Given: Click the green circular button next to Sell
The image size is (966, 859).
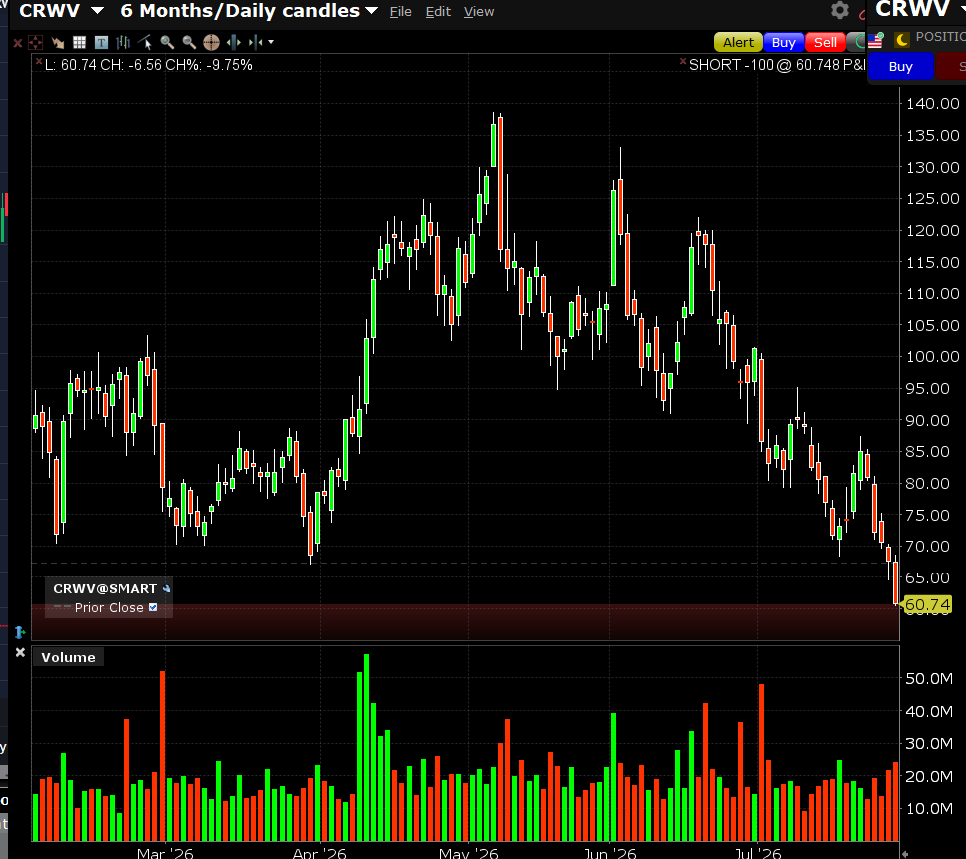Looking at the screenshot, I should click(x=857, y=43).
